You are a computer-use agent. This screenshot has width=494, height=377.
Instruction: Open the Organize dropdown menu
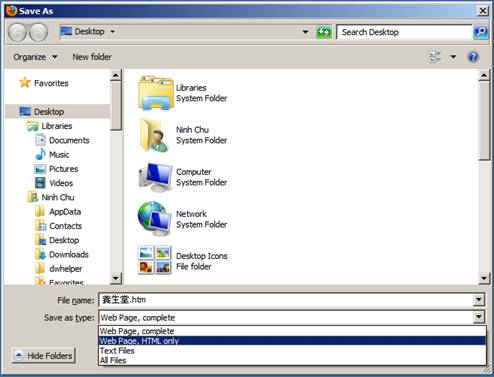point(35,57)
